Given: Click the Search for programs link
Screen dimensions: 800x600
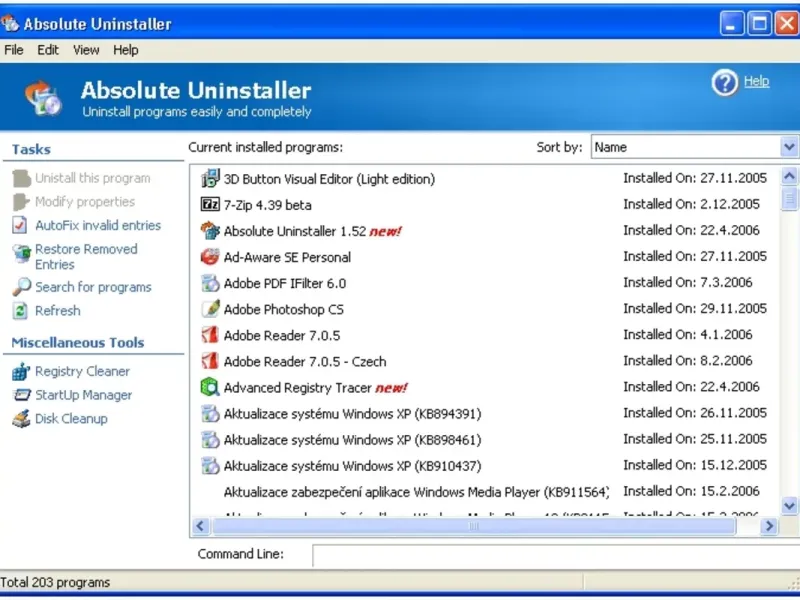Looking at the screenshot, I should point(93,287).
